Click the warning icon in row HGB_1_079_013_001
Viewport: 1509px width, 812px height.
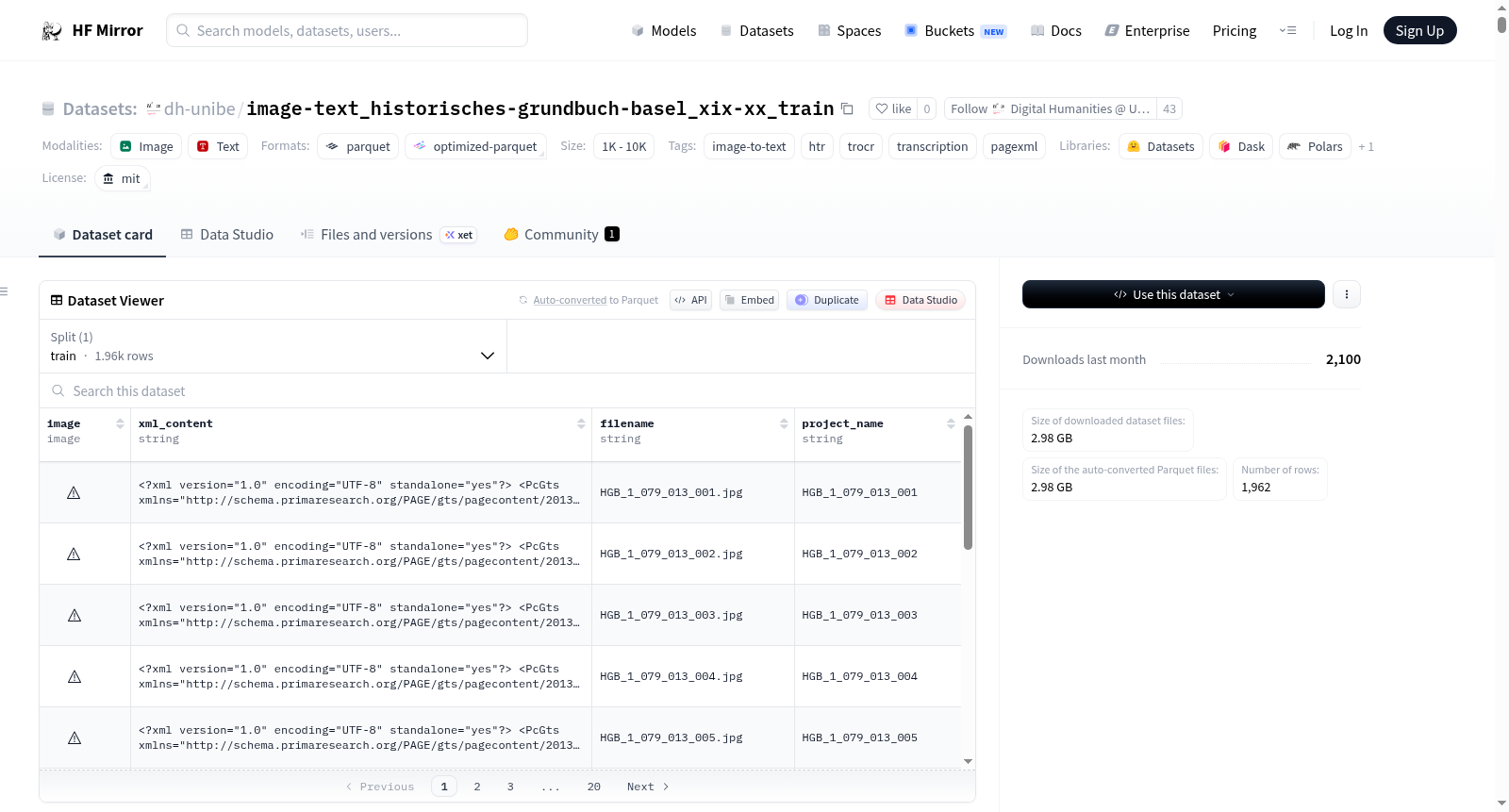click(74, 492)
